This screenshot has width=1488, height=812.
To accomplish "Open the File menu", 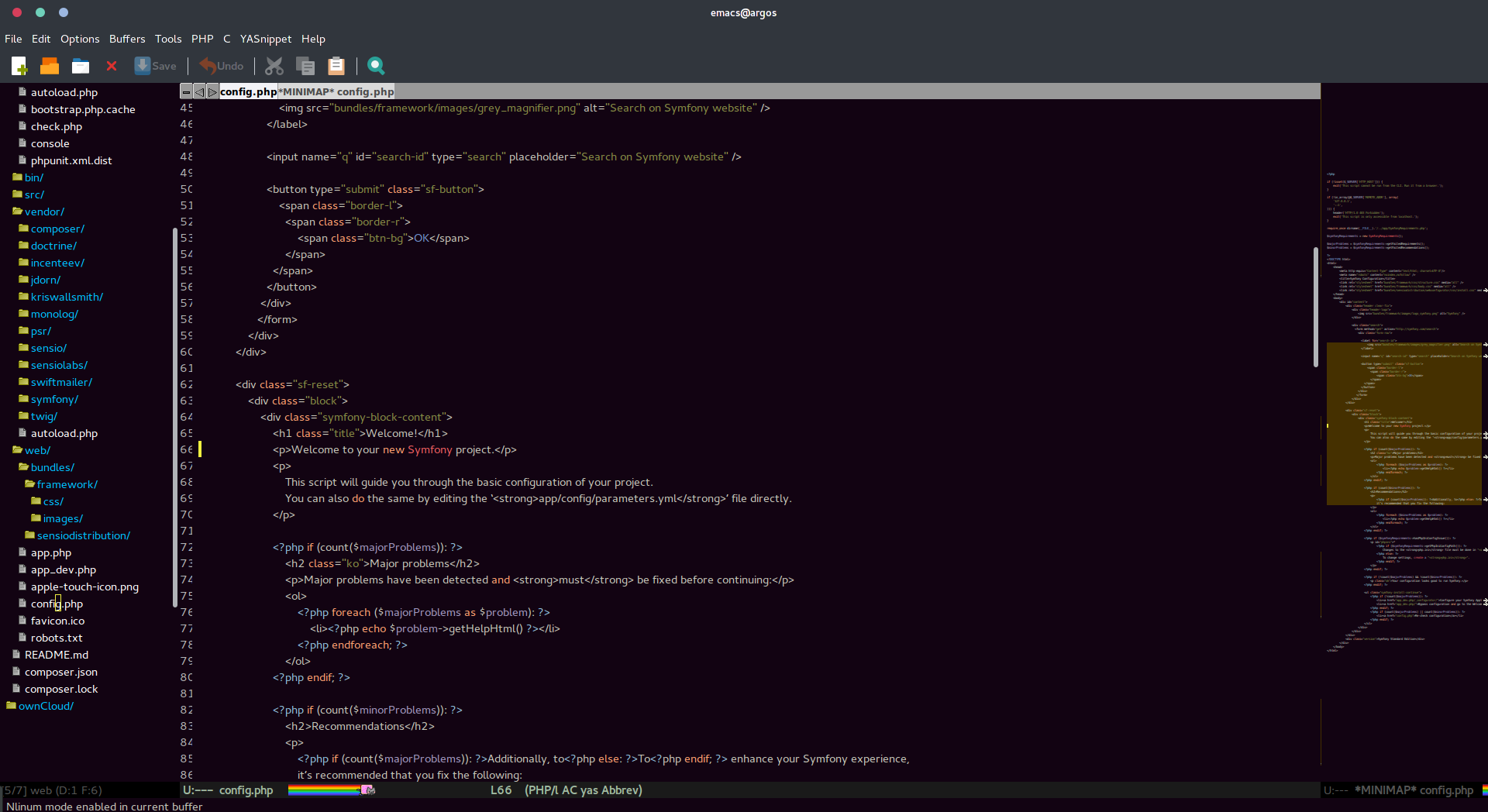I will pos(13,39).
